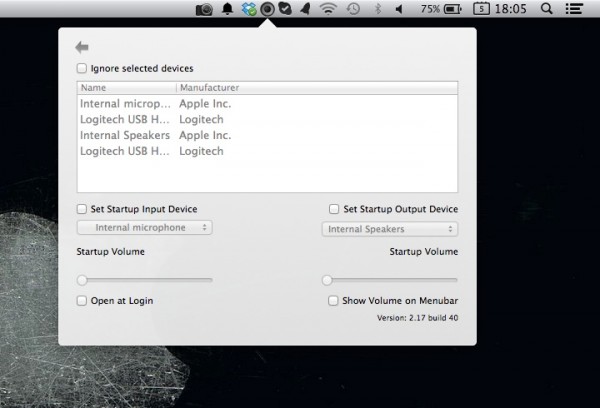Sort device list by Manufacturer column

[x=317, y=88]
